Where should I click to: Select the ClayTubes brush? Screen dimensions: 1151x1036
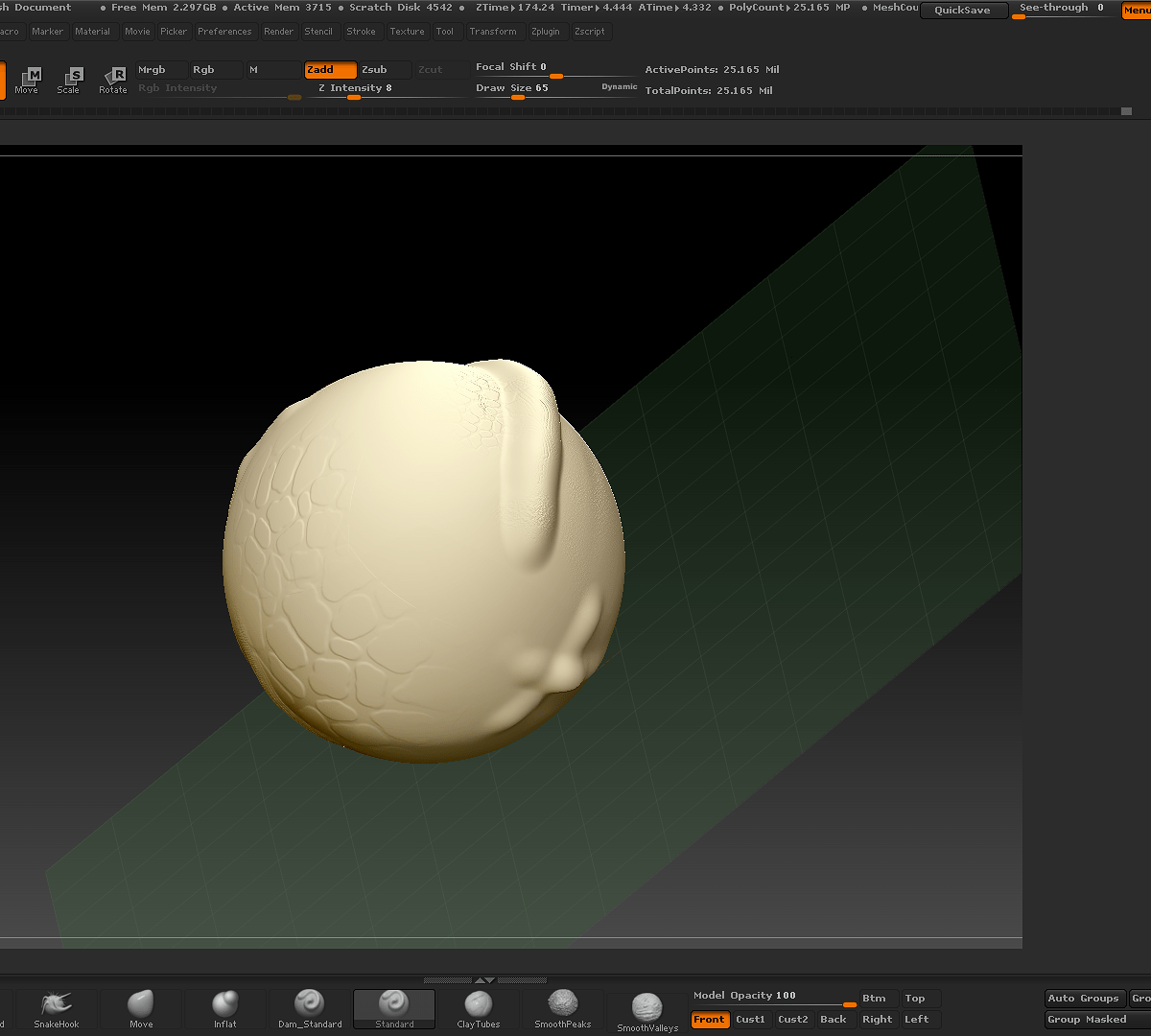pos(479,1009)
